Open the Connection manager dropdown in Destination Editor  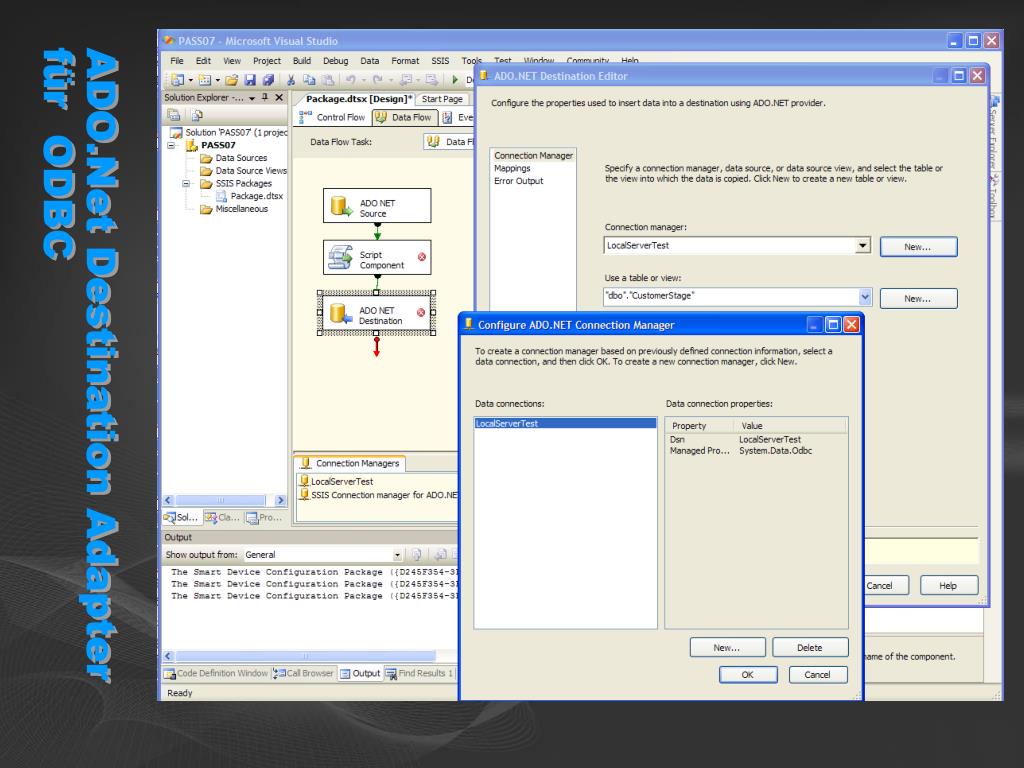tap(863, 246)
